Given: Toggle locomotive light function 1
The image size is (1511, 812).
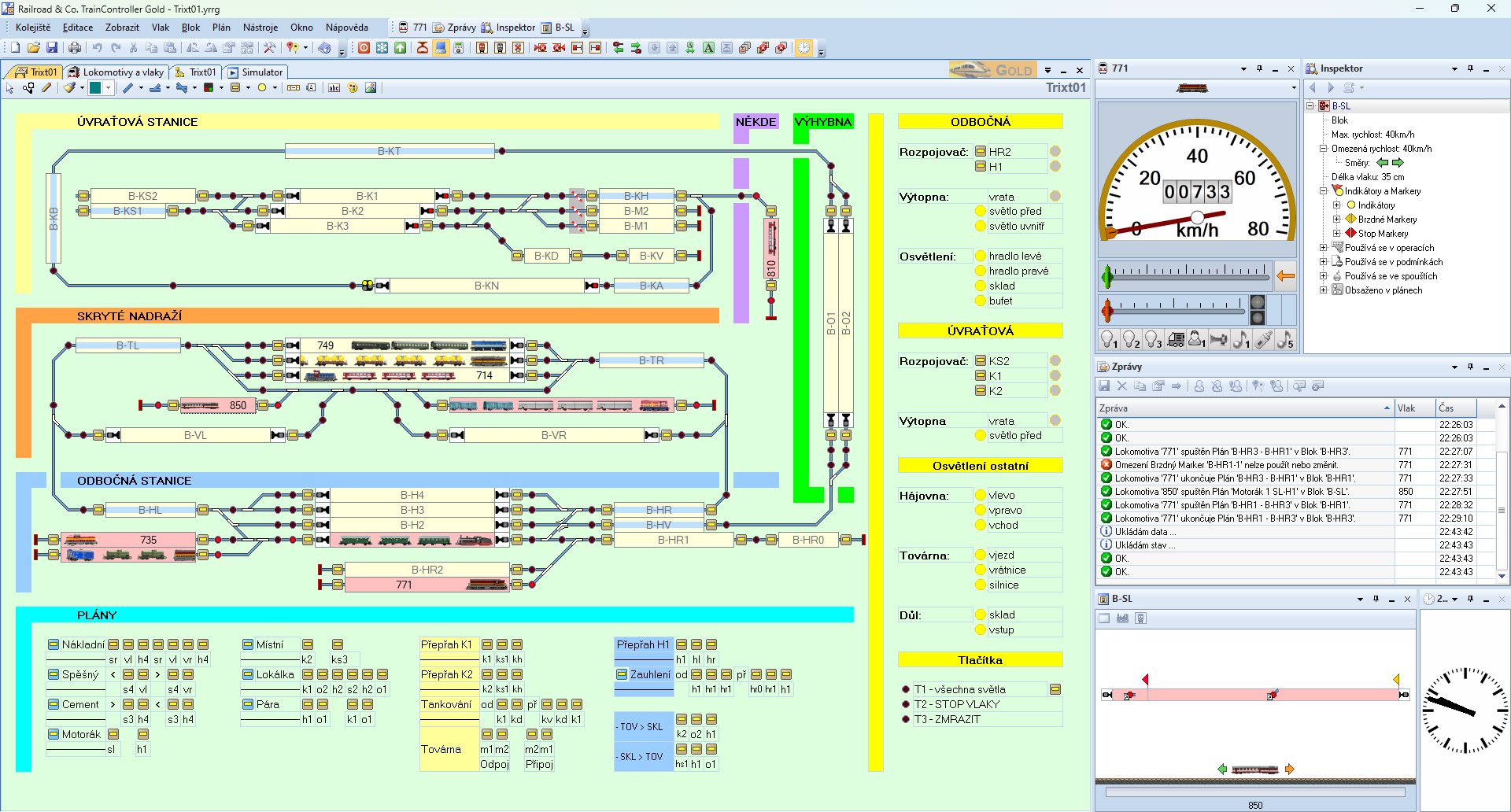Looking at the screenshot, I should click(x=1109, y=340).
